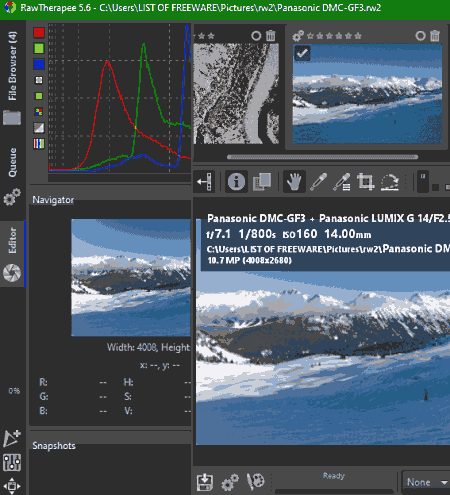The width and height of the screenshot is (450, 495).
Task: Toggle raw histogram display
Action: coord(39,112)
